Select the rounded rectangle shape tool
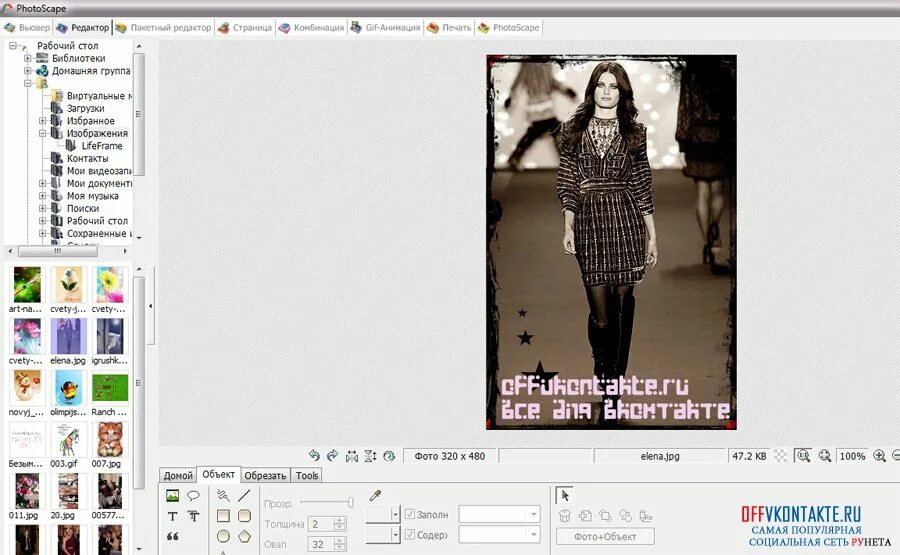 (245, 516)
